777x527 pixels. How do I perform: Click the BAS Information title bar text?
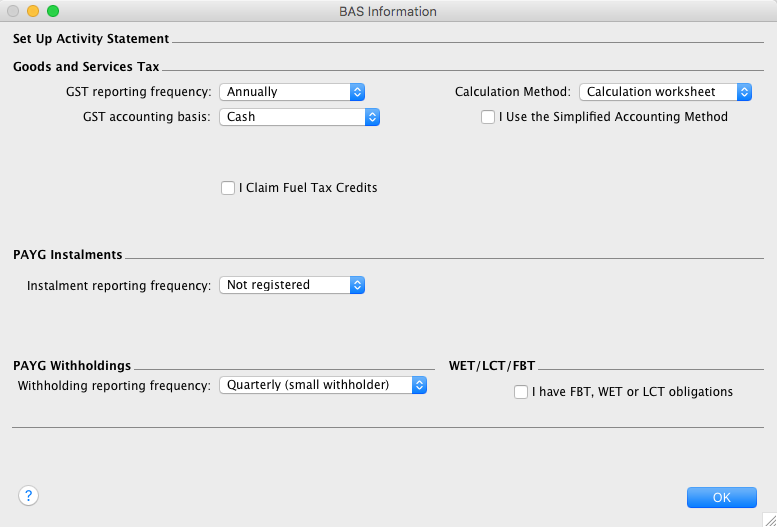pos(388,11)
